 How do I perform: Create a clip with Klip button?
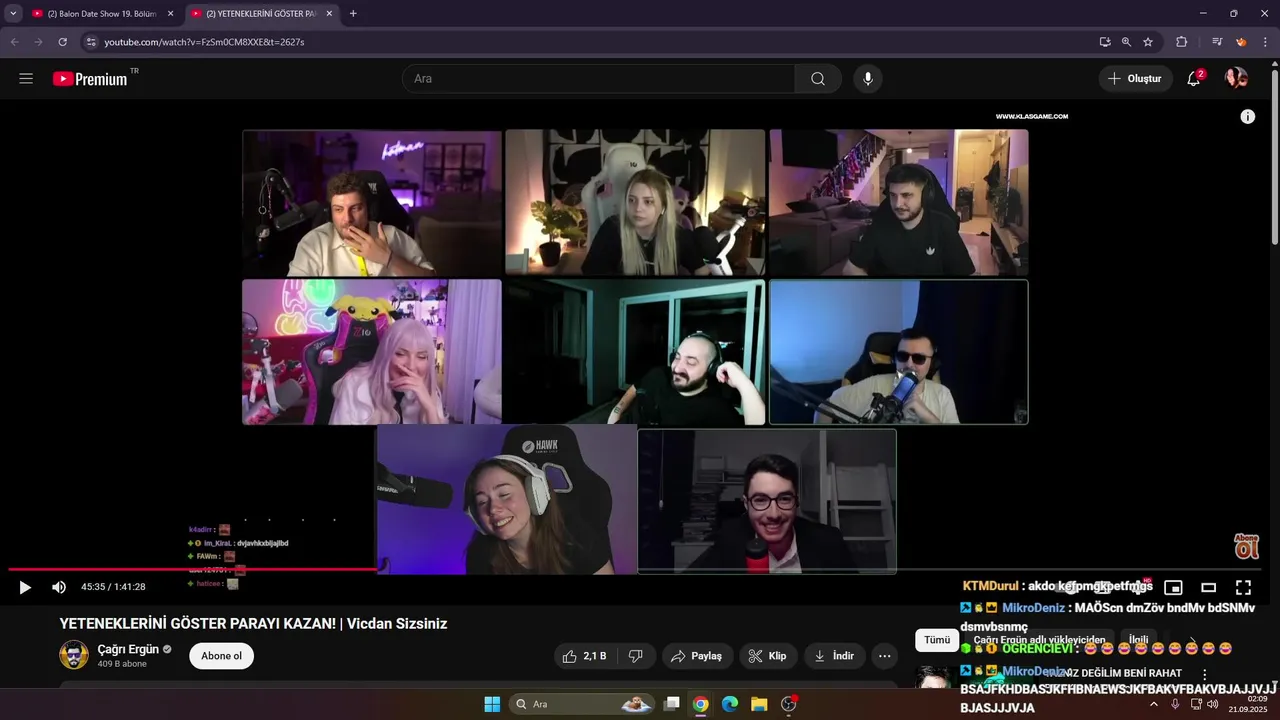[x=767, y=656]
